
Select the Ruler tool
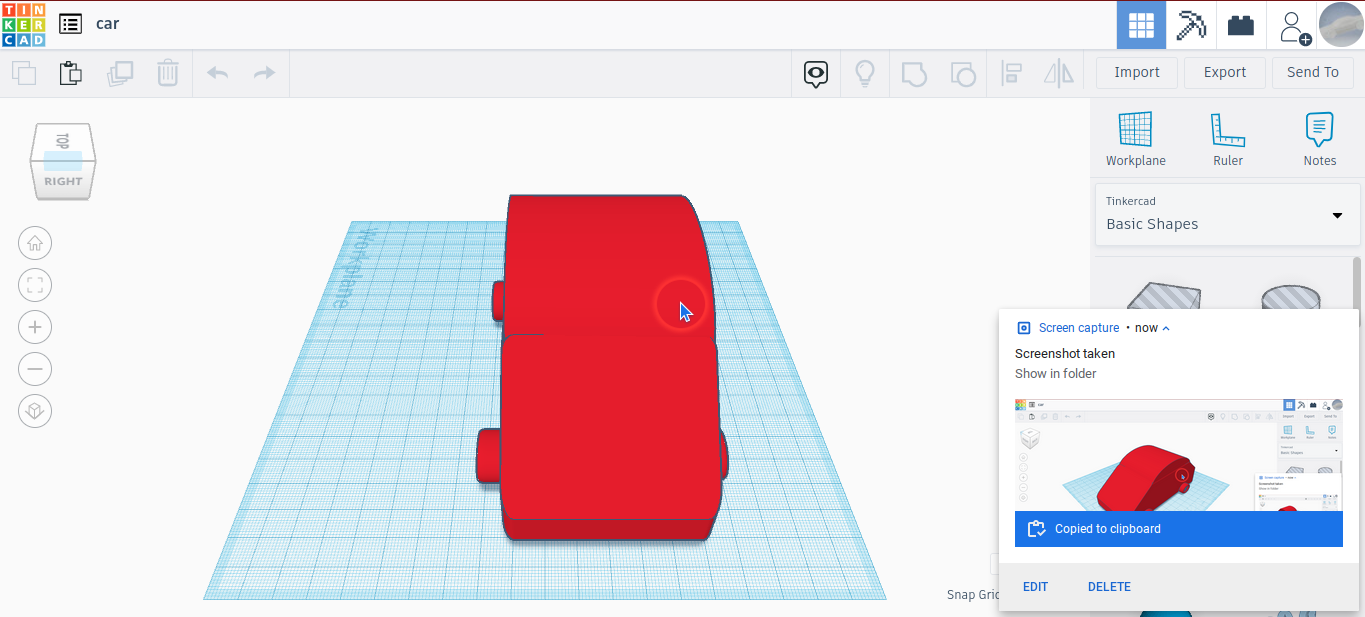pos(1227,135)
